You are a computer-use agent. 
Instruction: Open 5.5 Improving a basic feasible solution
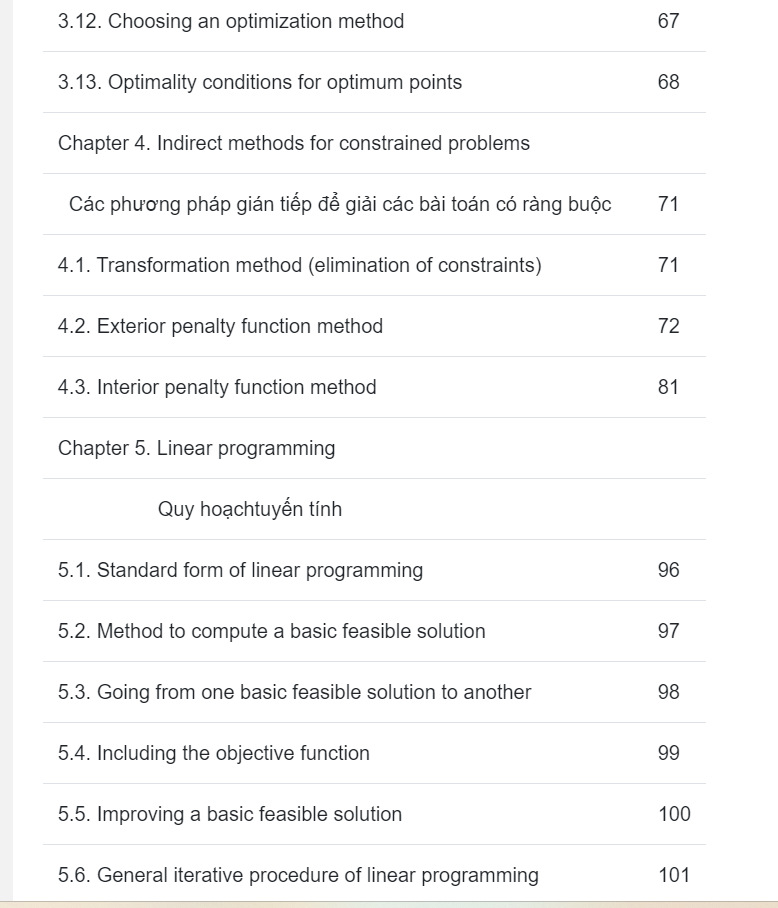pyautogui.click(x=230, y=814)
